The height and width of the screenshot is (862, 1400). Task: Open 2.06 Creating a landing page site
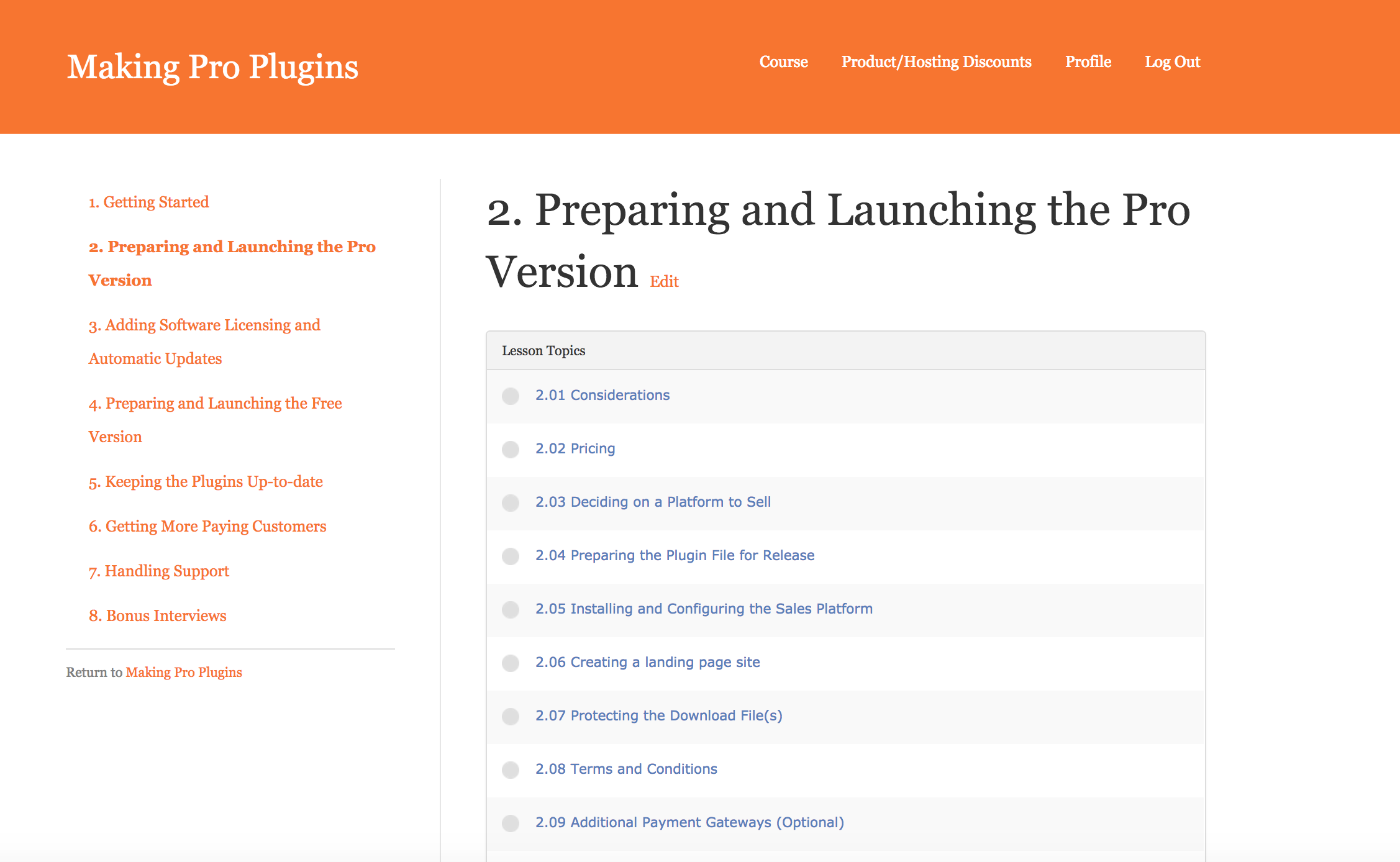click(648, 662)
